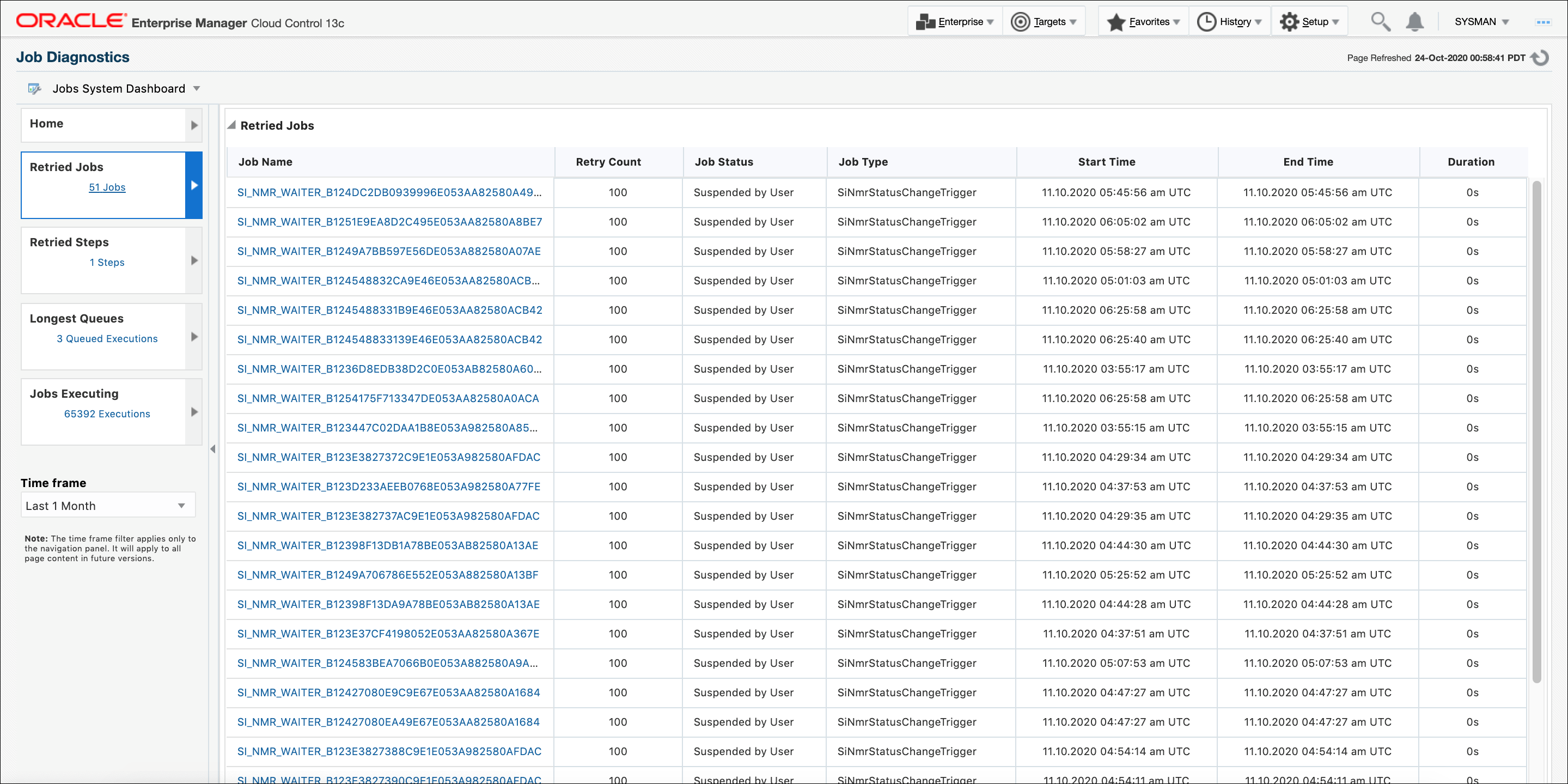Click end time 11.10.2020 06:05:02 am UTC
This screenshot has height=784, width=1568.
(1318, 222)
